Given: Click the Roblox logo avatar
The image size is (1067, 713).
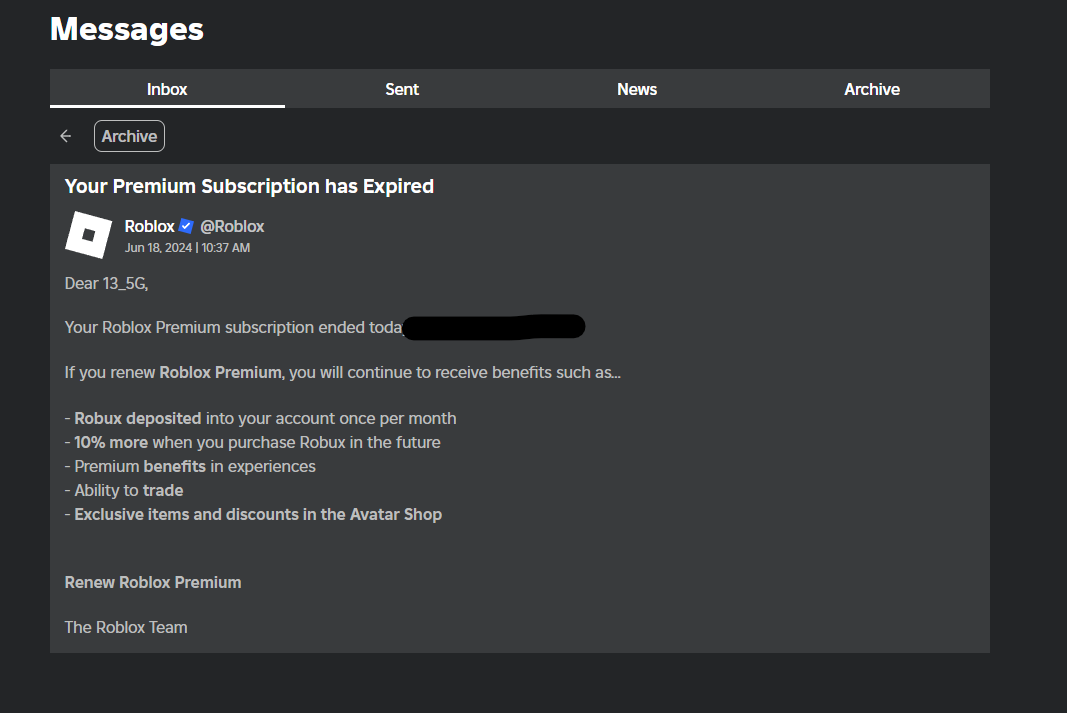Looking at the screenshot, I should (x=88, y=235).
